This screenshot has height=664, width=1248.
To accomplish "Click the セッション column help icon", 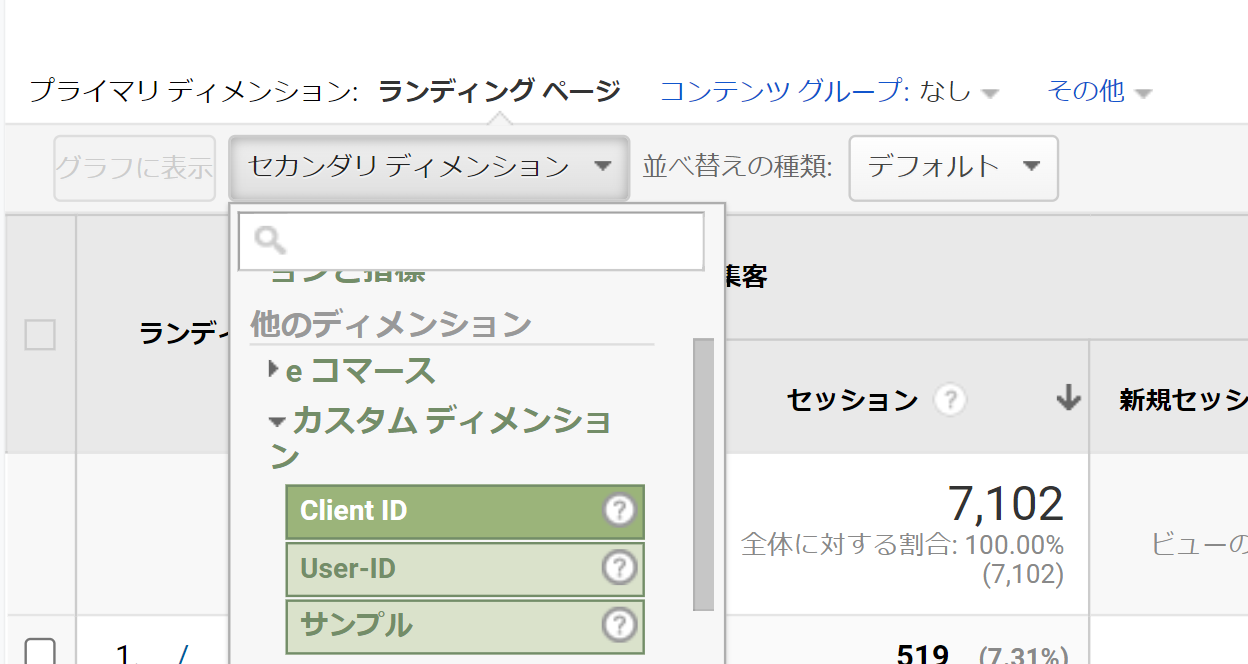I will pyautogui.click(x=951, y=400).
